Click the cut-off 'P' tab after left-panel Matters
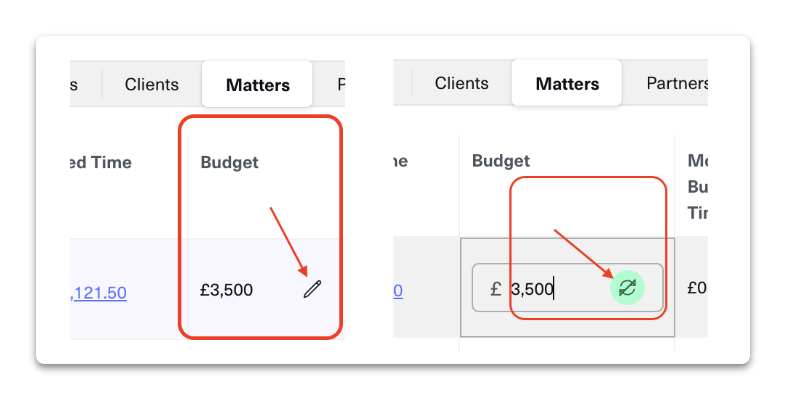Viewport: 786px width, 402px height. click(x=341, y=84)
